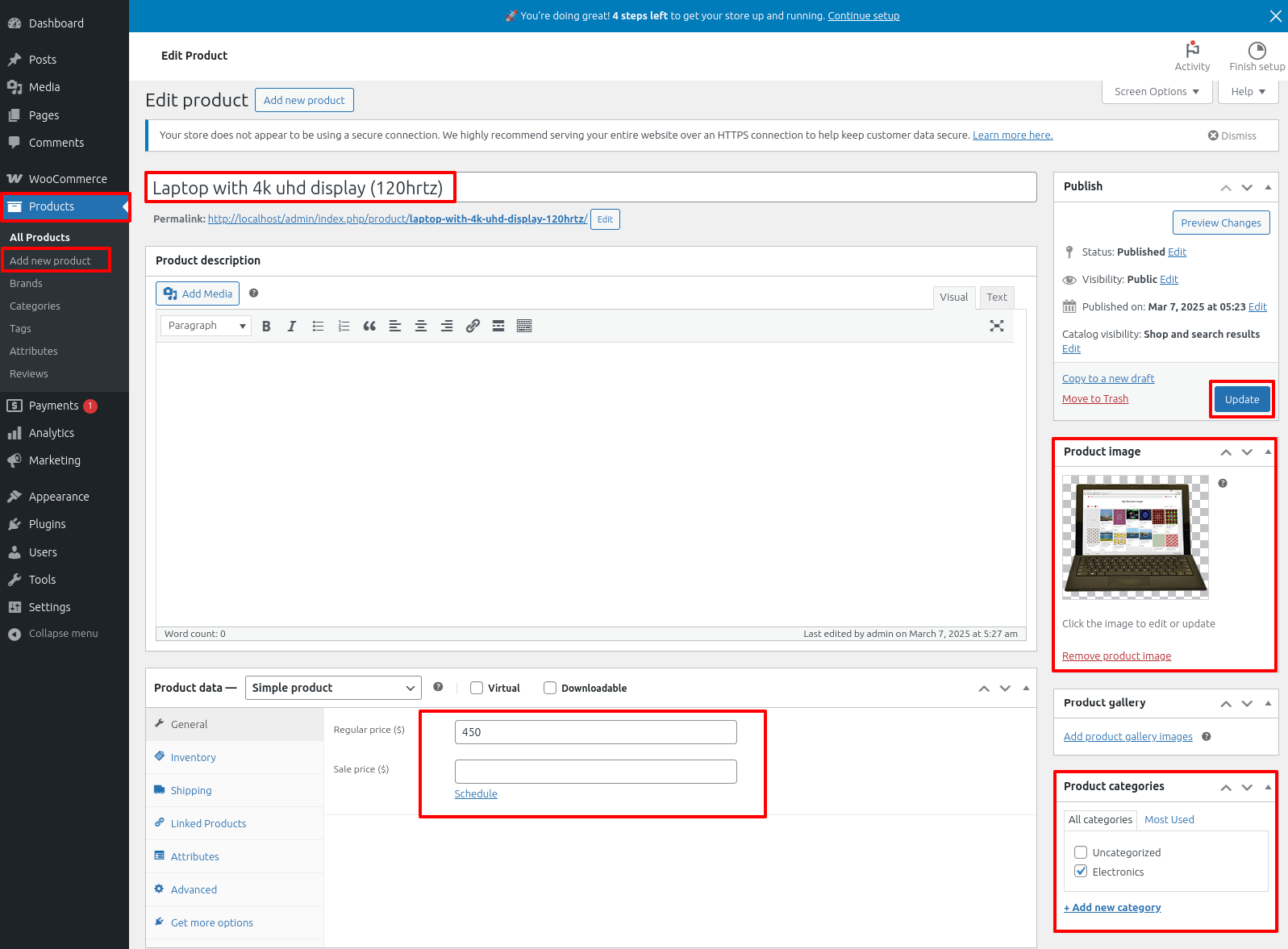Click in the Sale price field
Screen dimensions: 1288x949
coord(596,772)
